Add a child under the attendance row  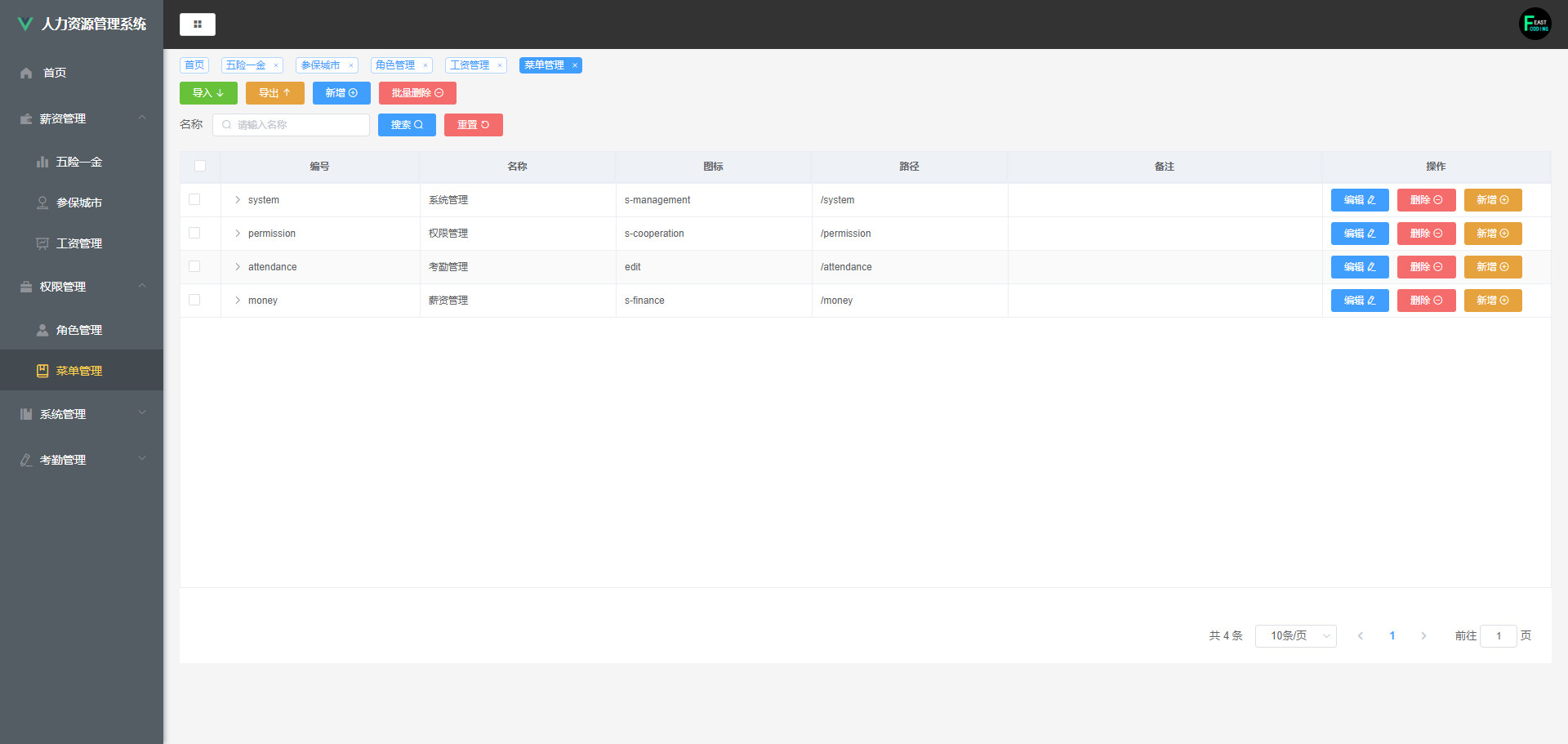click(x=1493, y=267)
